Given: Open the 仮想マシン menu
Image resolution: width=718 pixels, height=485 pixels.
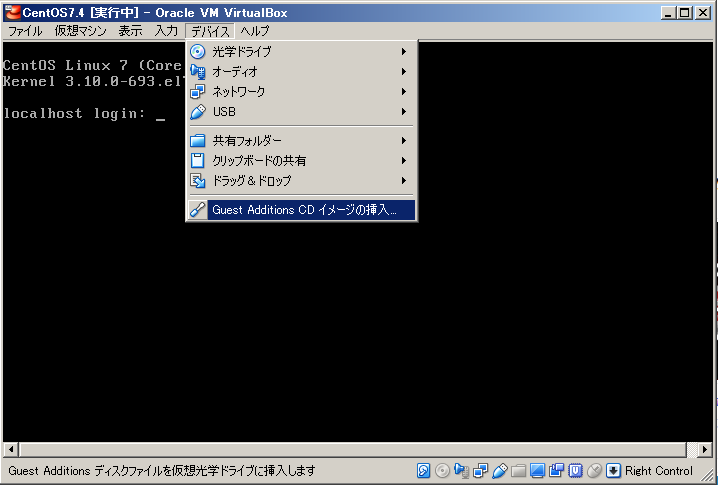Looking at the screenshot, I should click(x=81, y=31).
